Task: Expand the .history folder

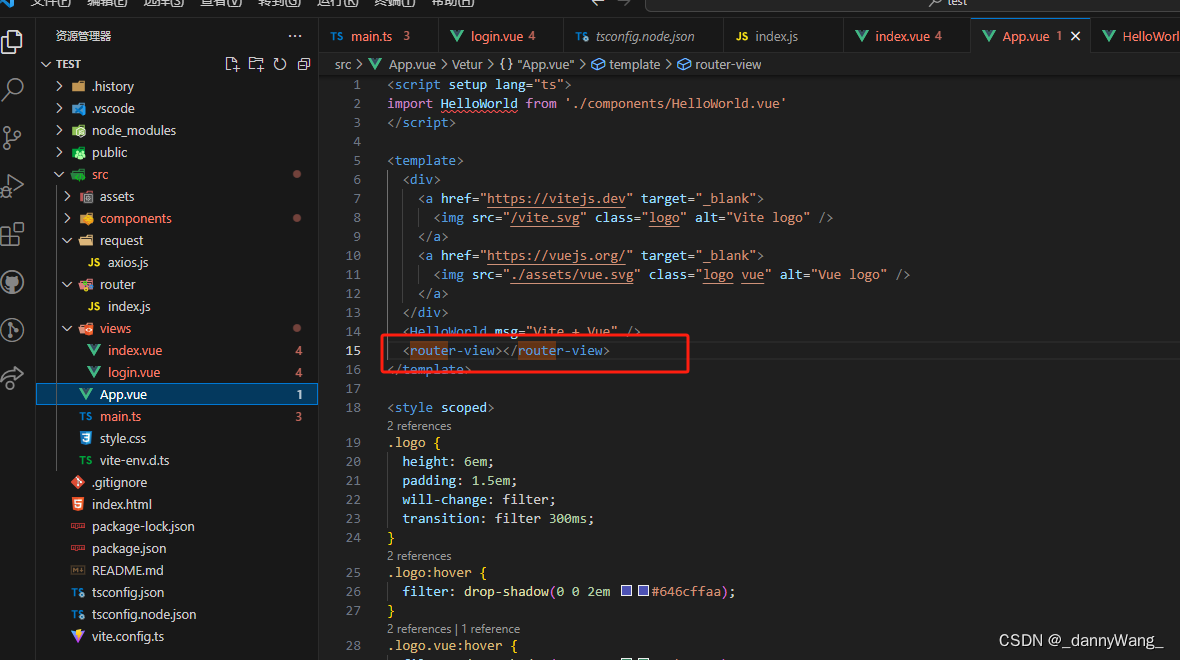Action: [x=59, y=87]
